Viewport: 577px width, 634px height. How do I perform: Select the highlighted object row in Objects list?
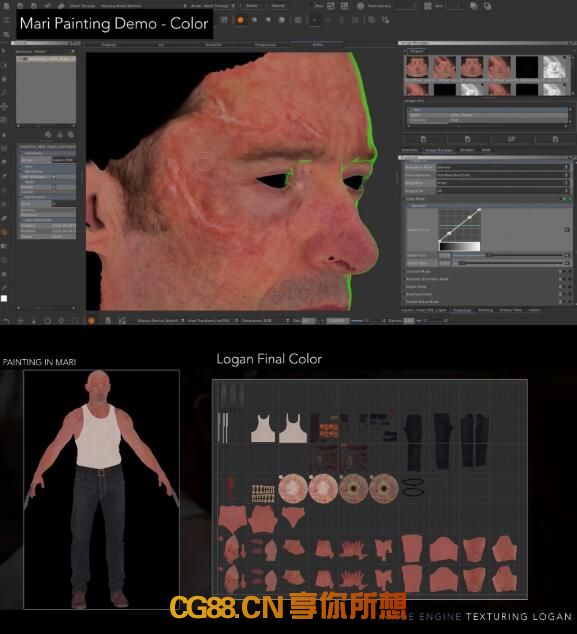[46, 59]
